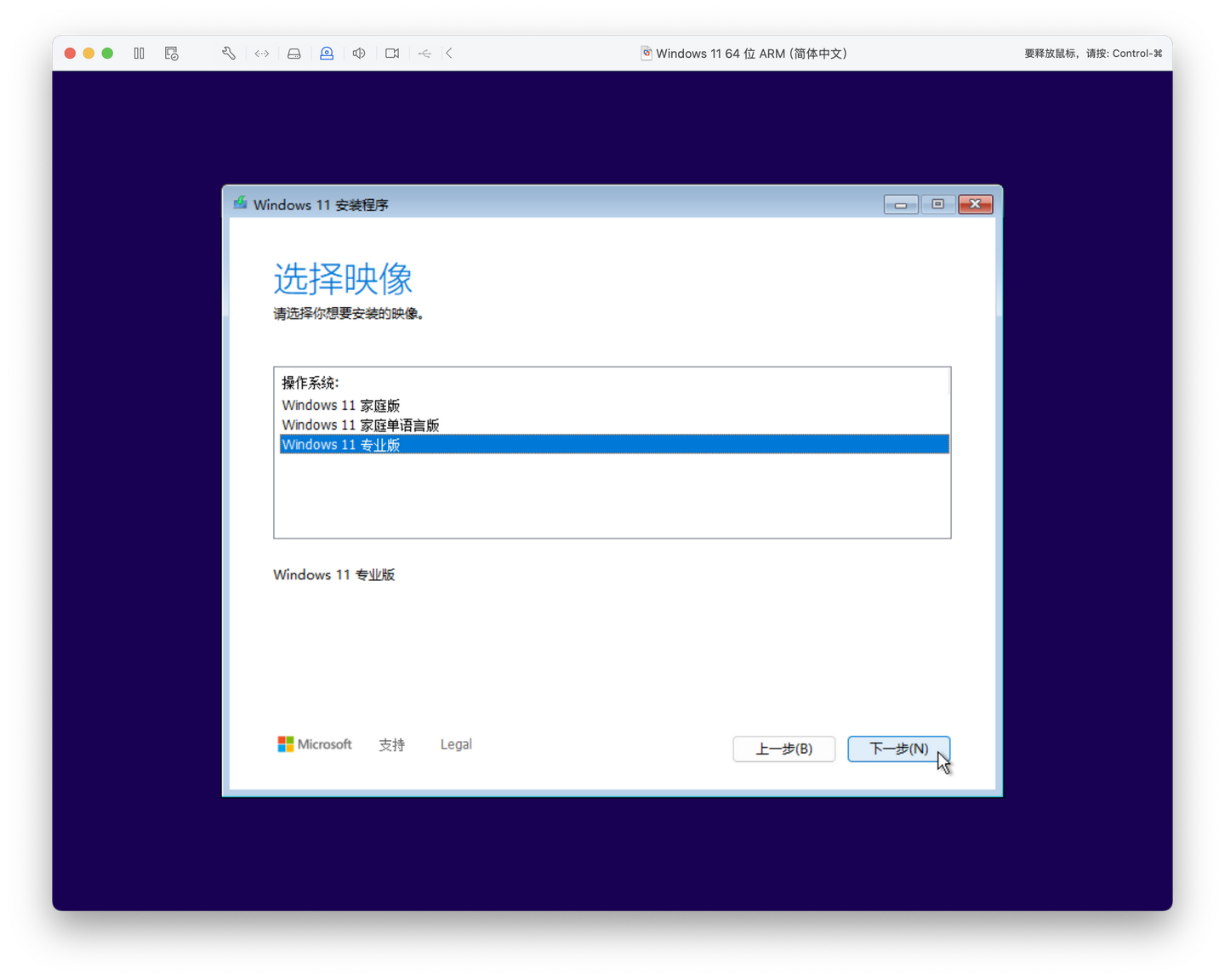Click the camera device icon
This screenshot has height=980, width=1225.
pos(392,54)
